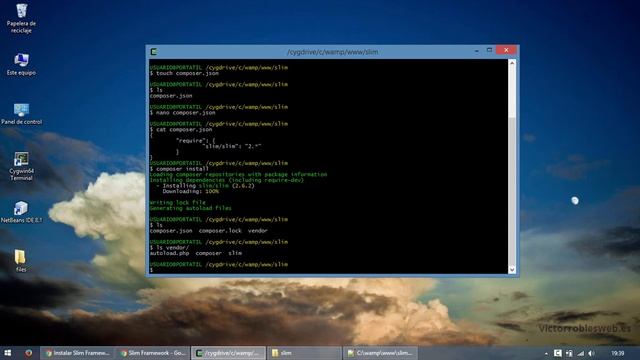This screenshot has height=360, width=640.
Task: Close the Cygwin terminal window
Action: [x=507, y=50]
